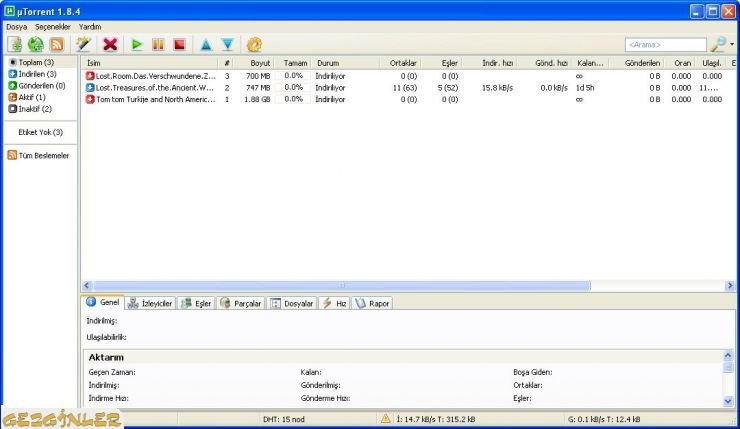Sort by the Tamam column header
This screenshot has height=429, width=740.
coord(294,63)
